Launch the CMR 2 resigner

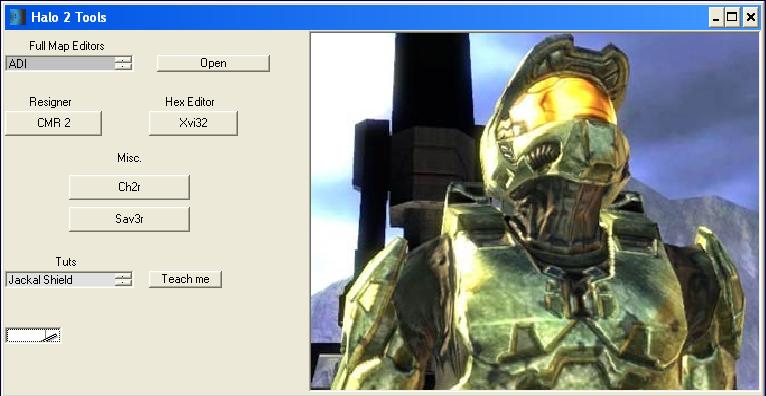click(54, 123)
